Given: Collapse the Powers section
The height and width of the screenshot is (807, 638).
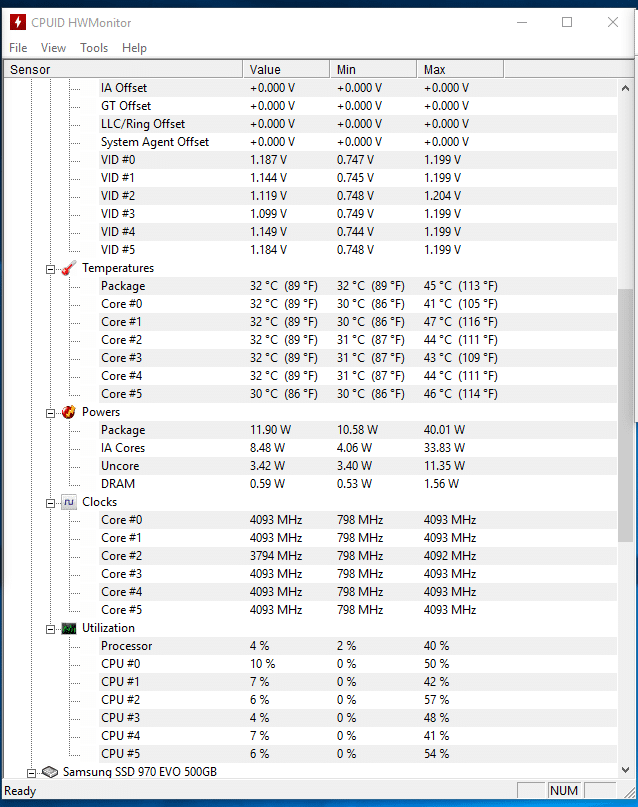Looking at the screenshot, I should click(x=50, y=412).
